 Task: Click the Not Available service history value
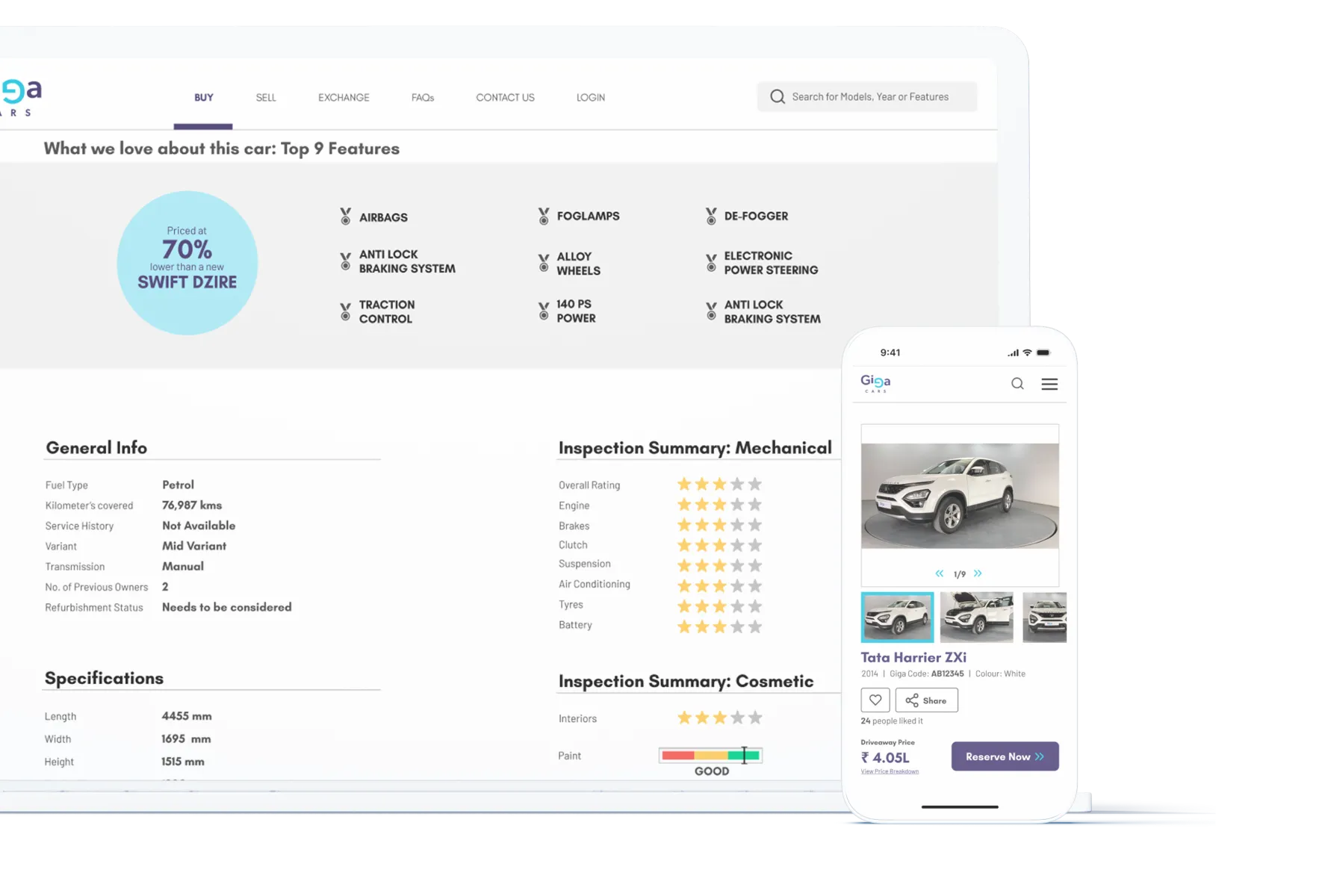pyautogui.click(x=199, y=526)
